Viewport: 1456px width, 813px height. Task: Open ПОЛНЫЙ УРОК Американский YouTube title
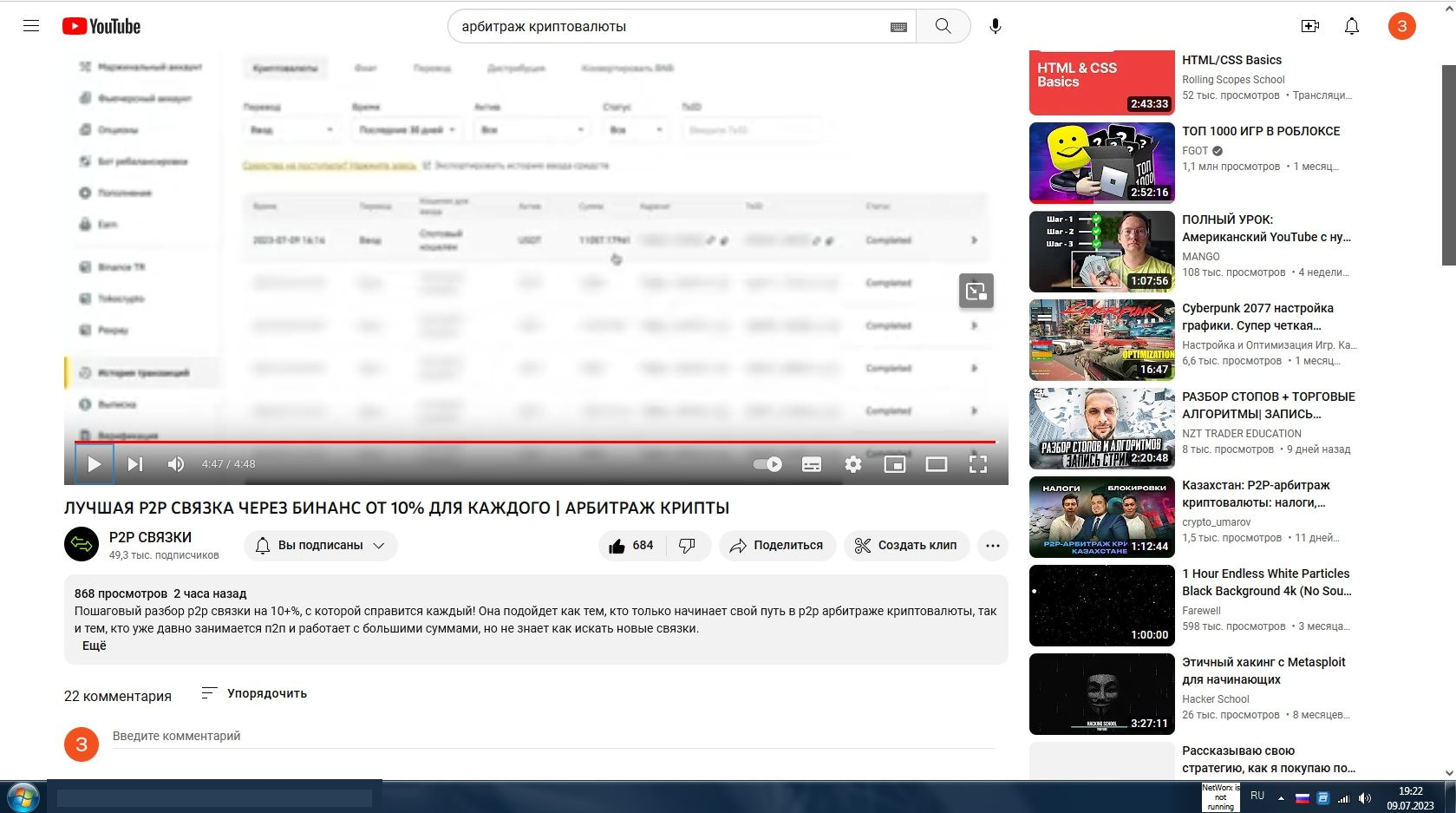click(x=1266, y=228)
